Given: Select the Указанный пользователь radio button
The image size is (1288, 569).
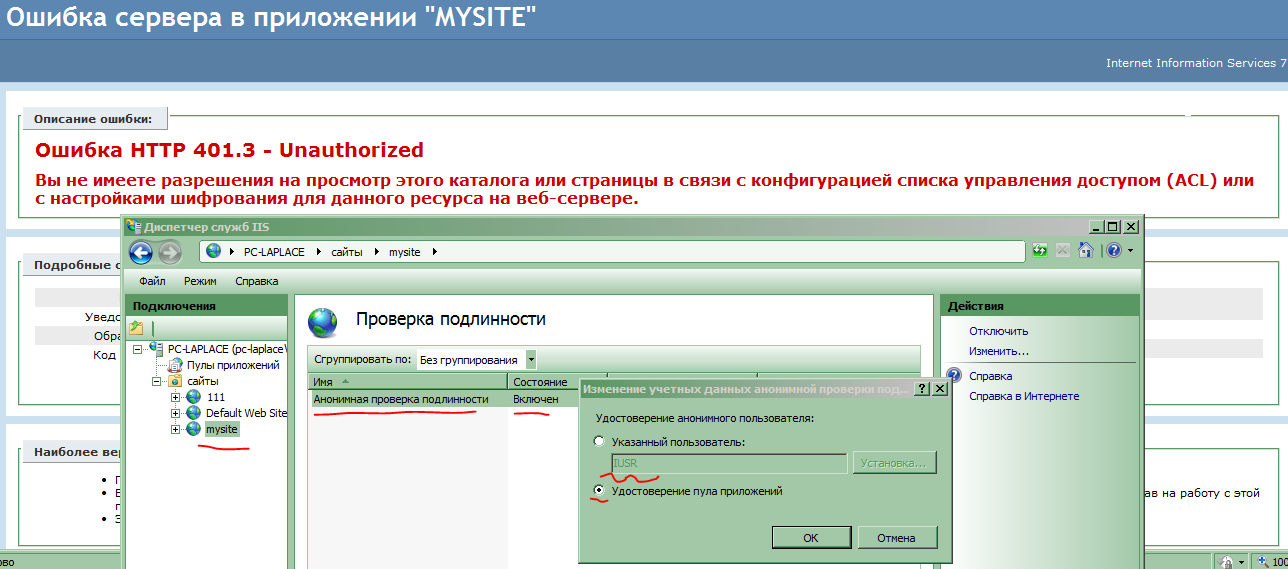Looking at the screenshot, I should [x=599, y=441].
